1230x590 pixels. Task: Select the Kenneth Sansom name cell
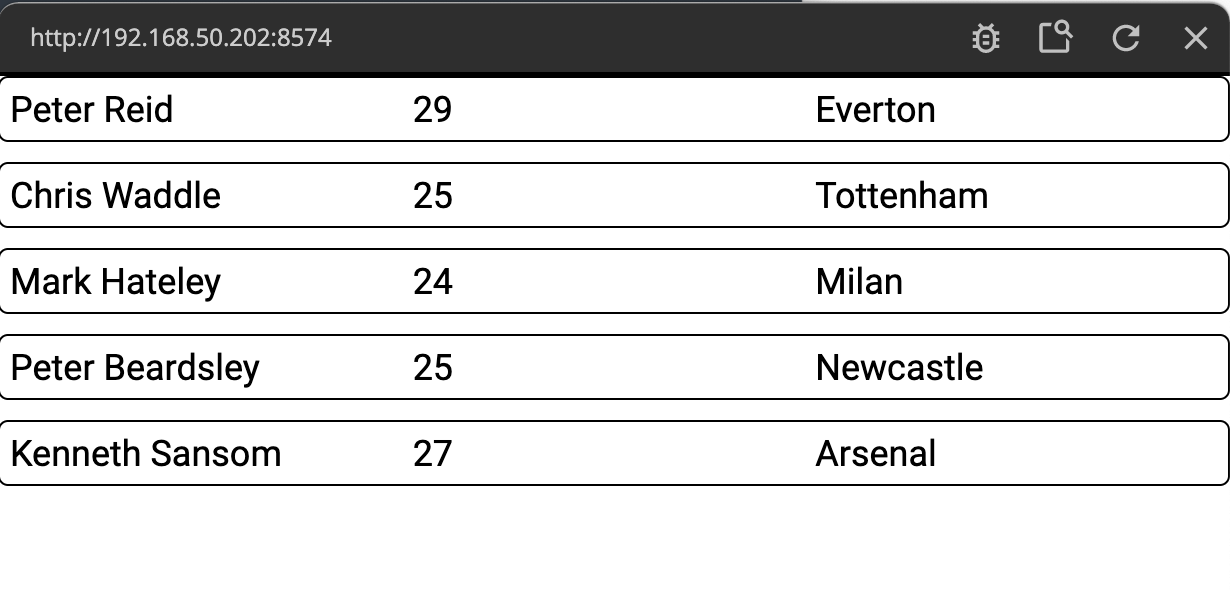[145, 453]
